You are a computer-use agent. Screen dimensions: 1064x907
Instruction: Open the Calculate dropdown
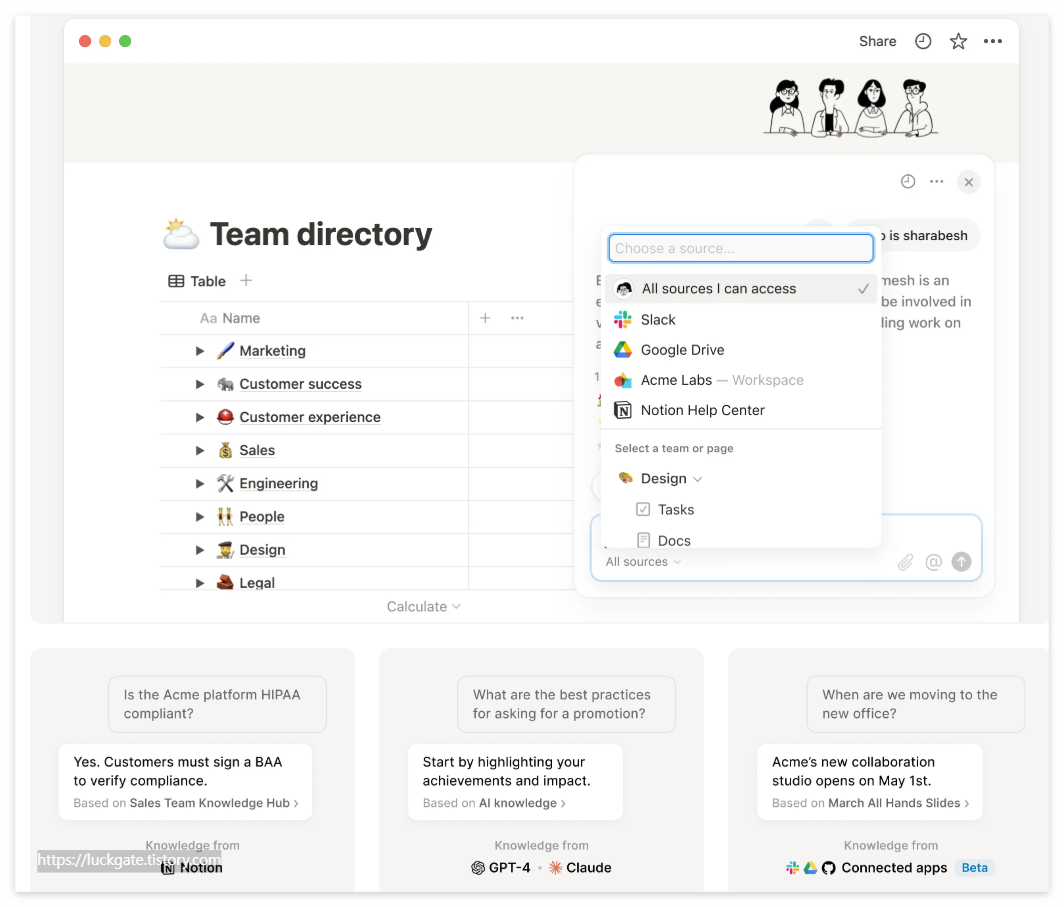pos(423,606)
